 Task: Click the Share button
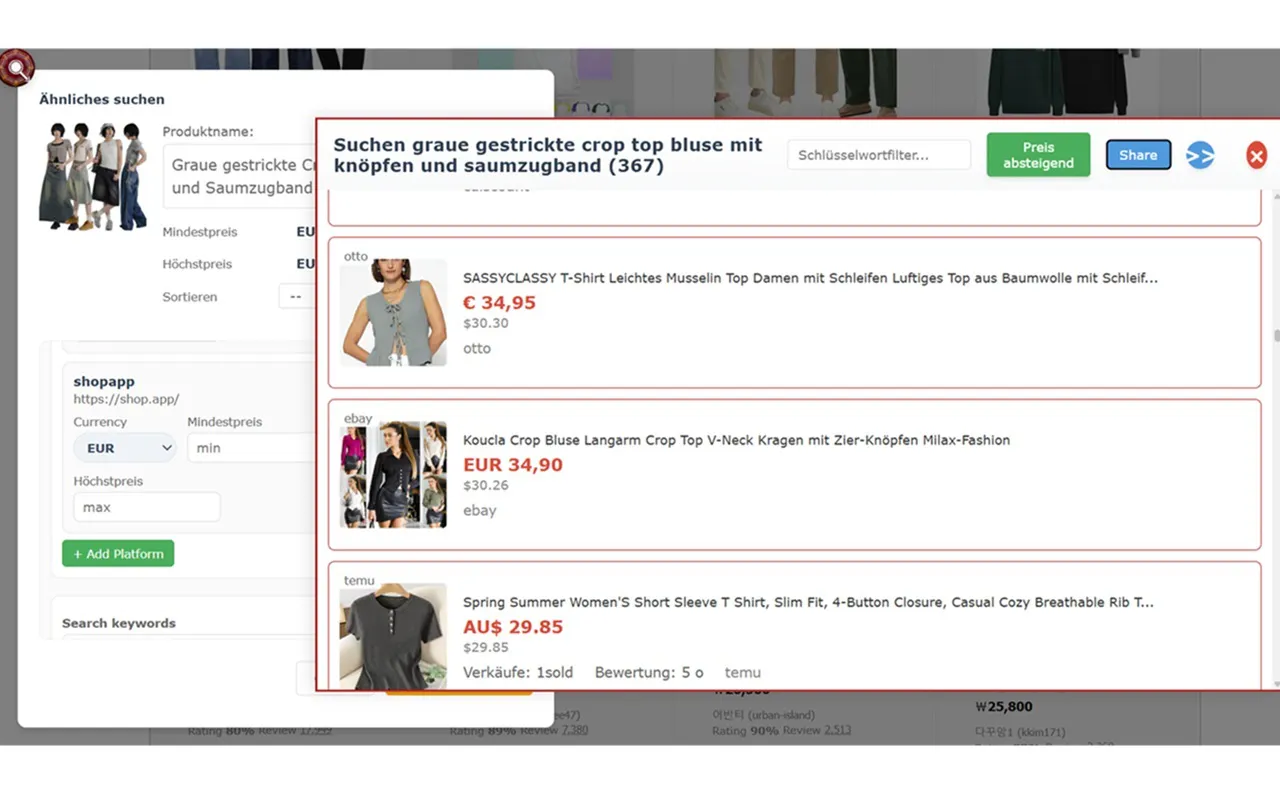coord(1138,155)
